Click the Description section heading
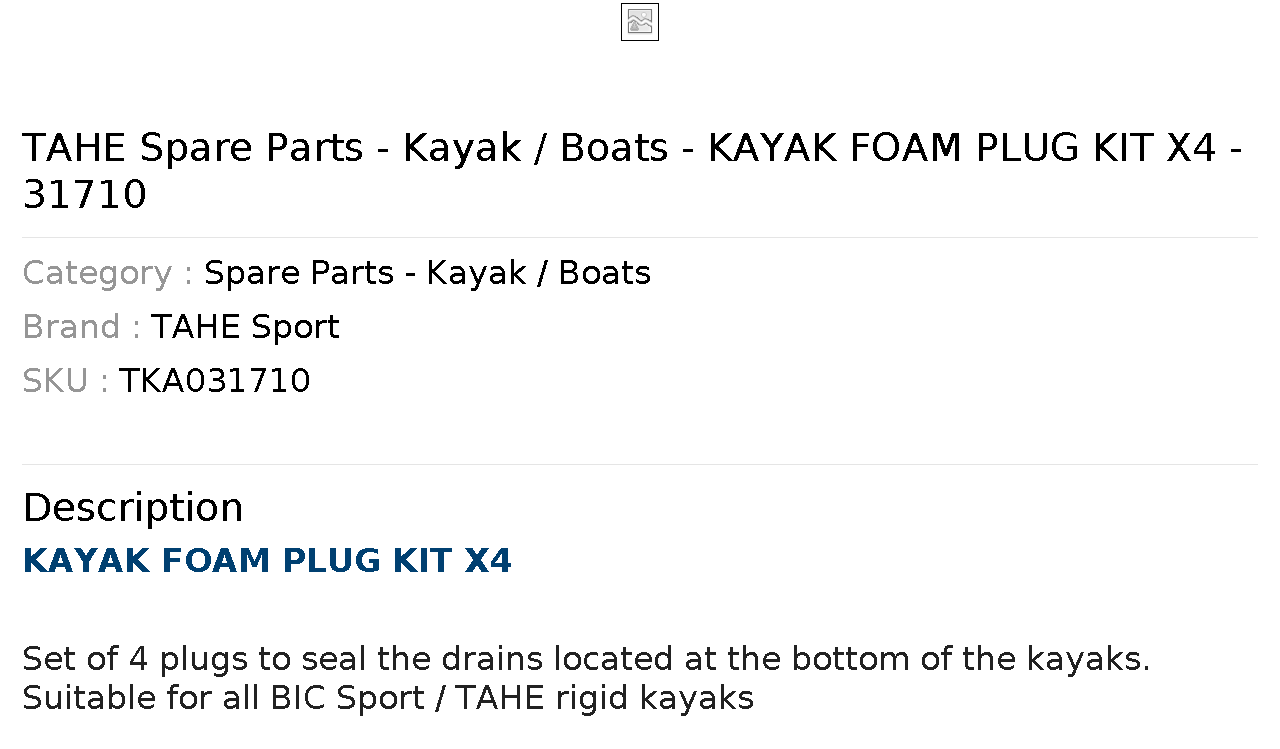Screen dimensions: 1280x749 133,508
